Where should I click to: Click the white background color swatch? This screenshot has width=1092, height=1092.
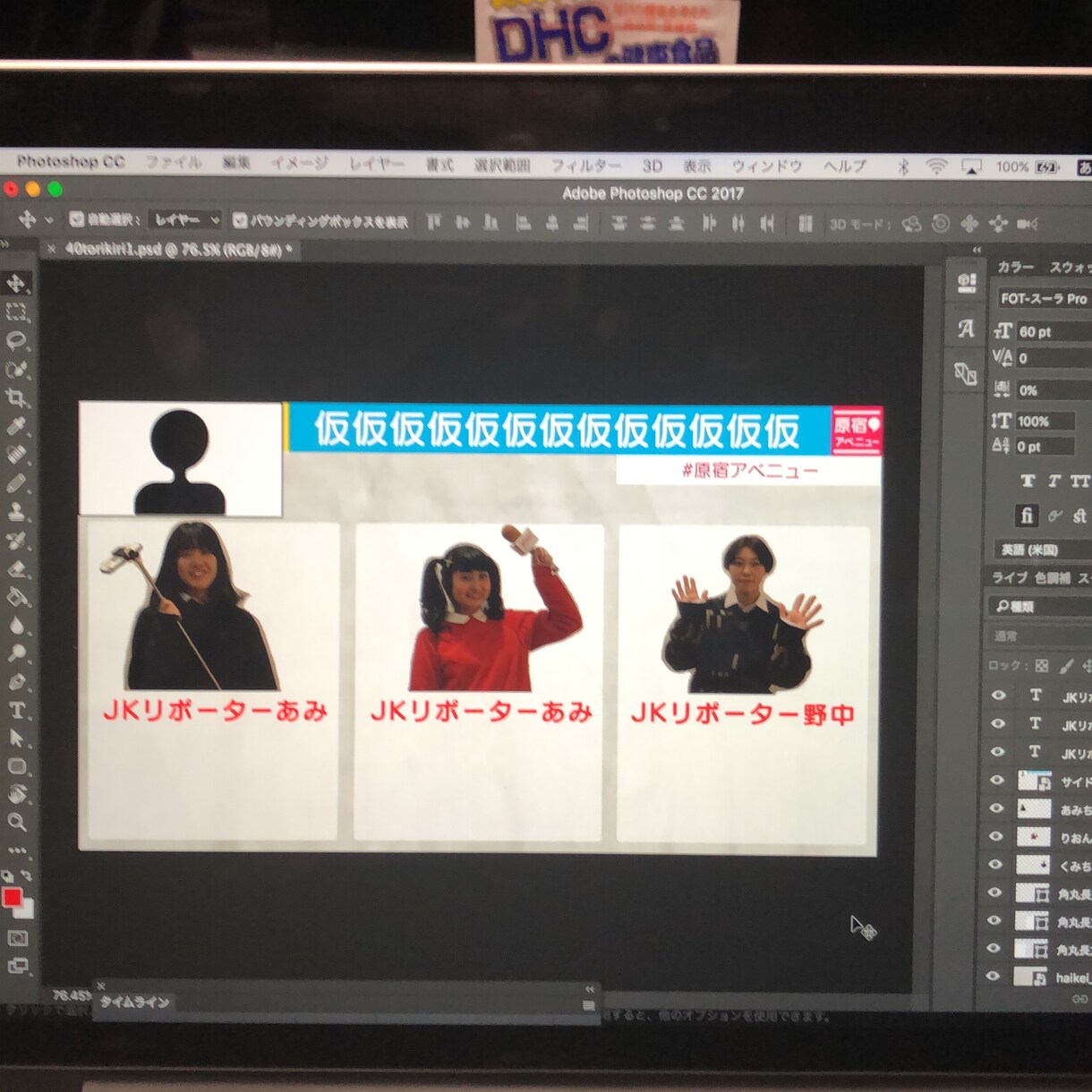(26, 909)
